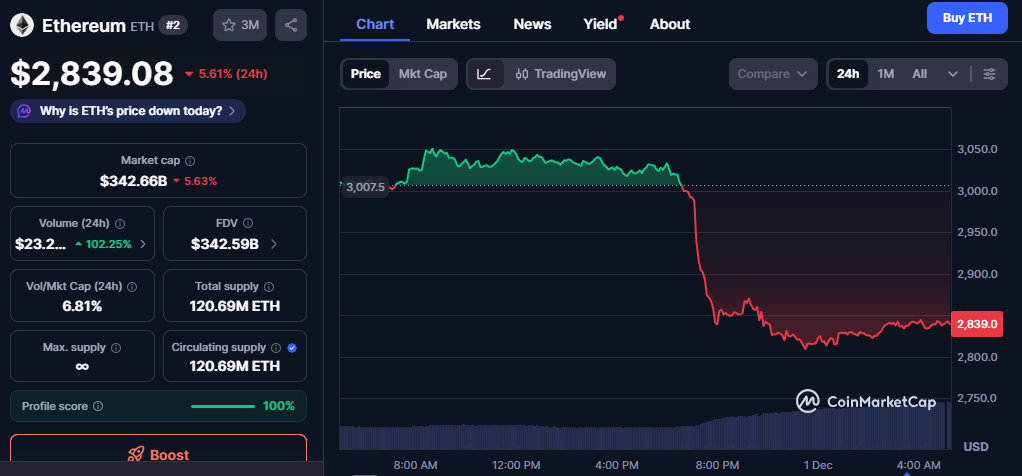Select the 1M time range
Screen dimensions: 1022x476
[x=885, y=74]
